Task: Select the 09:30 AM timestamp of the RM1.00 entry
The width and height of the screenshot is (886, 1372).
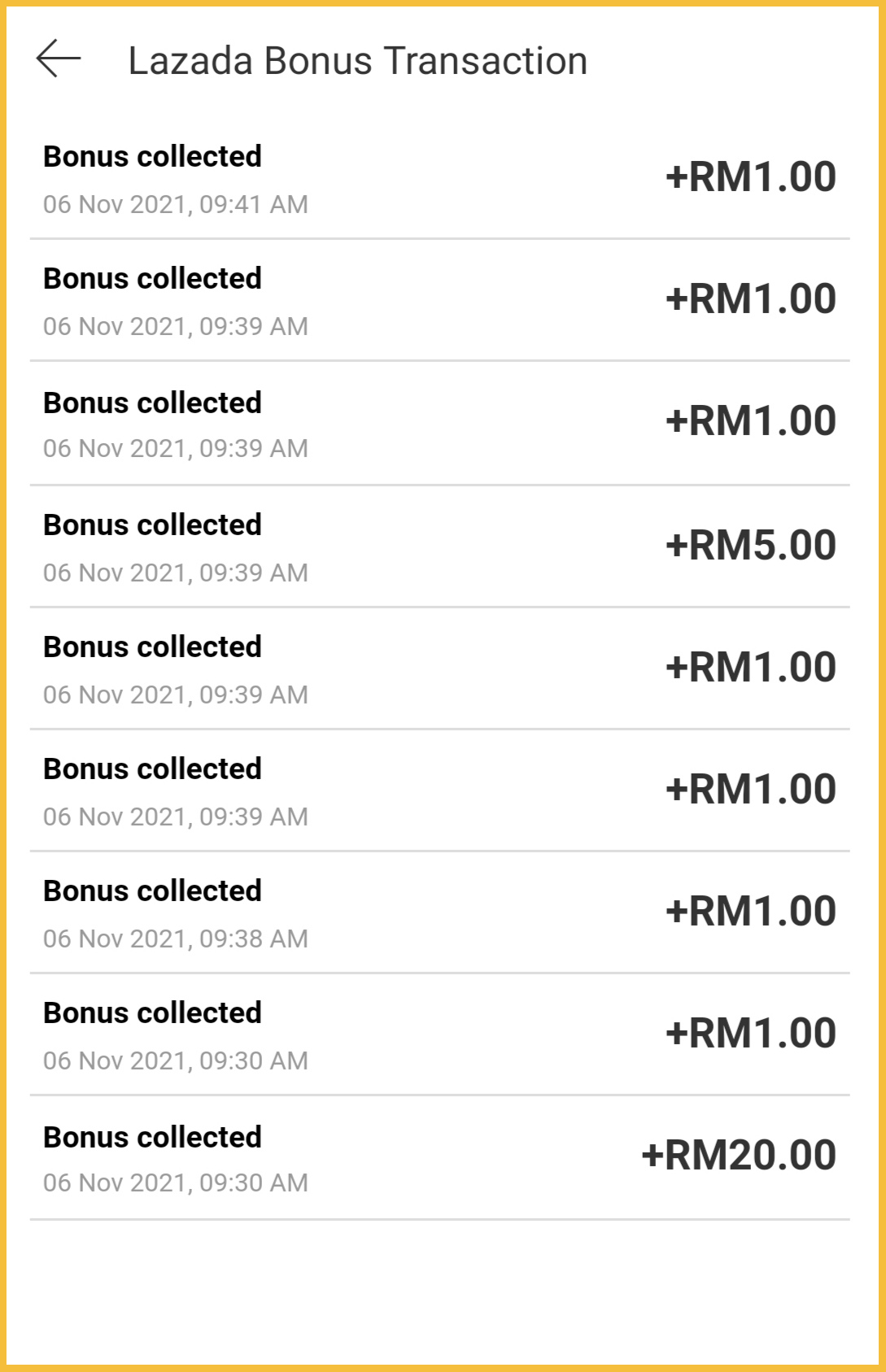Action: [176, 1061]
